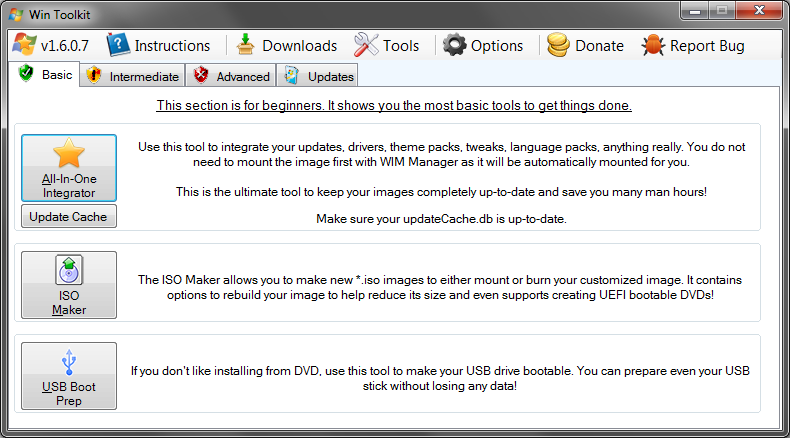Switch to the Intermediate tab
The width and height of the screenshot is (790, 438).
pos(133,76)
